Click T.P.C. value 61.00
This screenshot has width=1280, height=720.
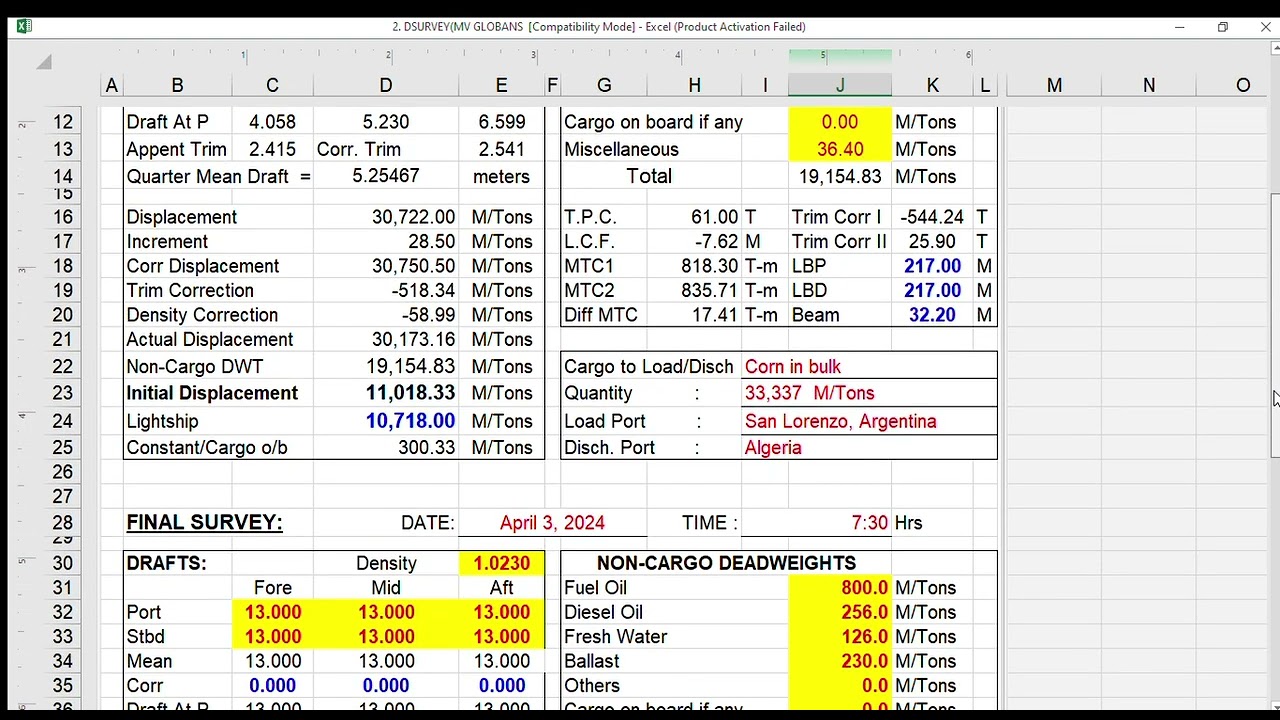tap(714, 217)
